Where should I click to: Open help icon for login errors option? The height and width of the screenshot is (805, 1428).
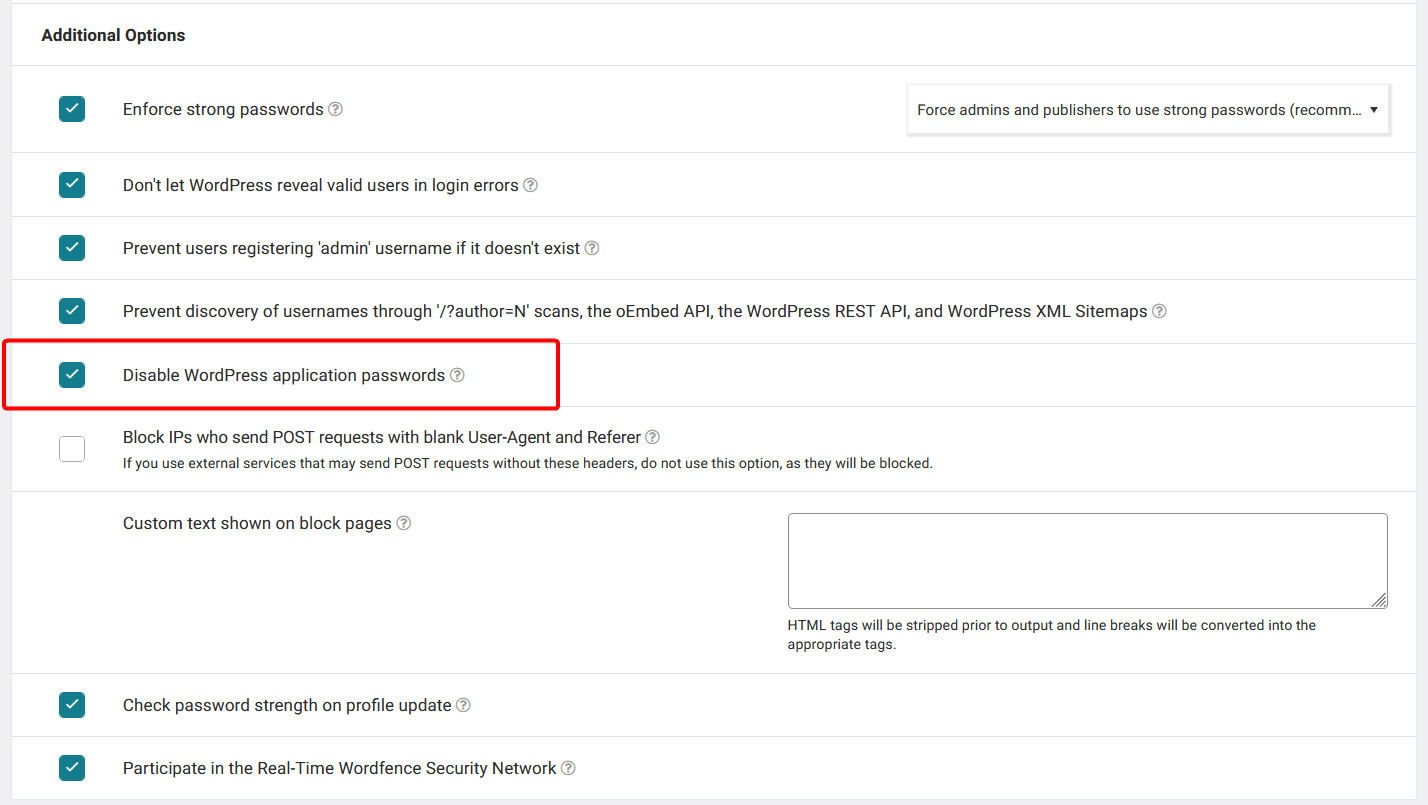[531, 185]
